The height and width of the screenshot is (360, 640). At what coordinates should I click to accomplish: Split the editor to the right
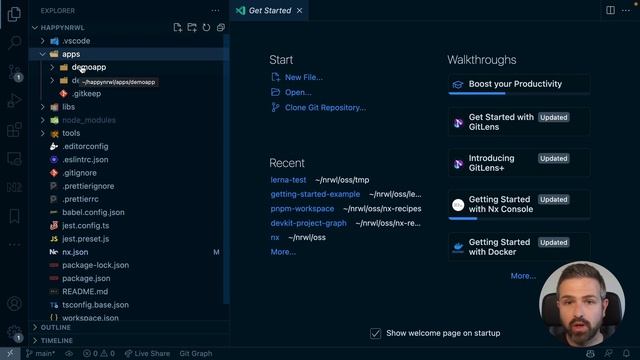click(610, 10)
